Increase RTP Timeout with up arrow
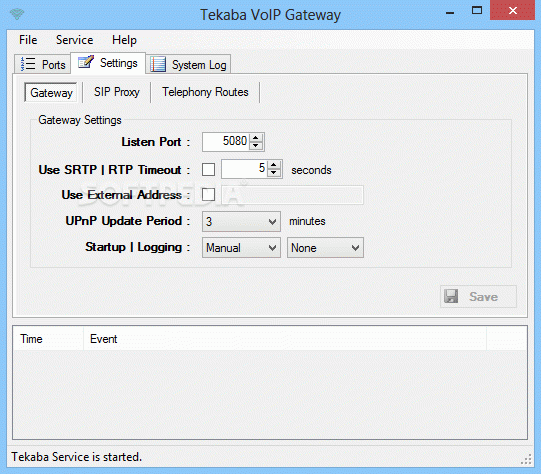This screenshot has width=541, height=474. click(274, 165)
